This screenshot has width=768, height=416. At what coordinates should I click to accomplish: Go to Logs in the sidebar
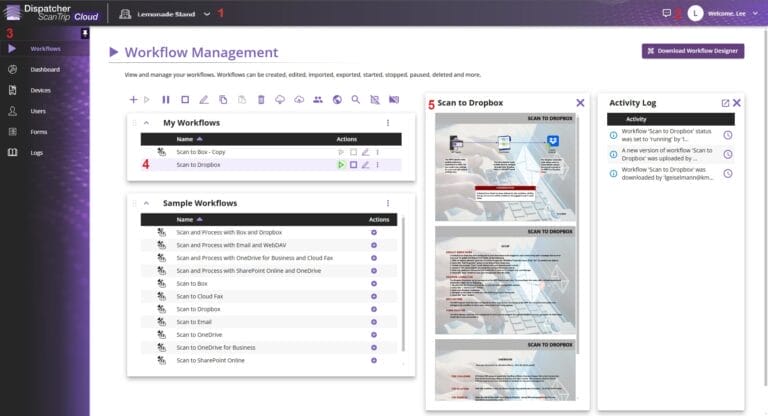coord(37,153)
